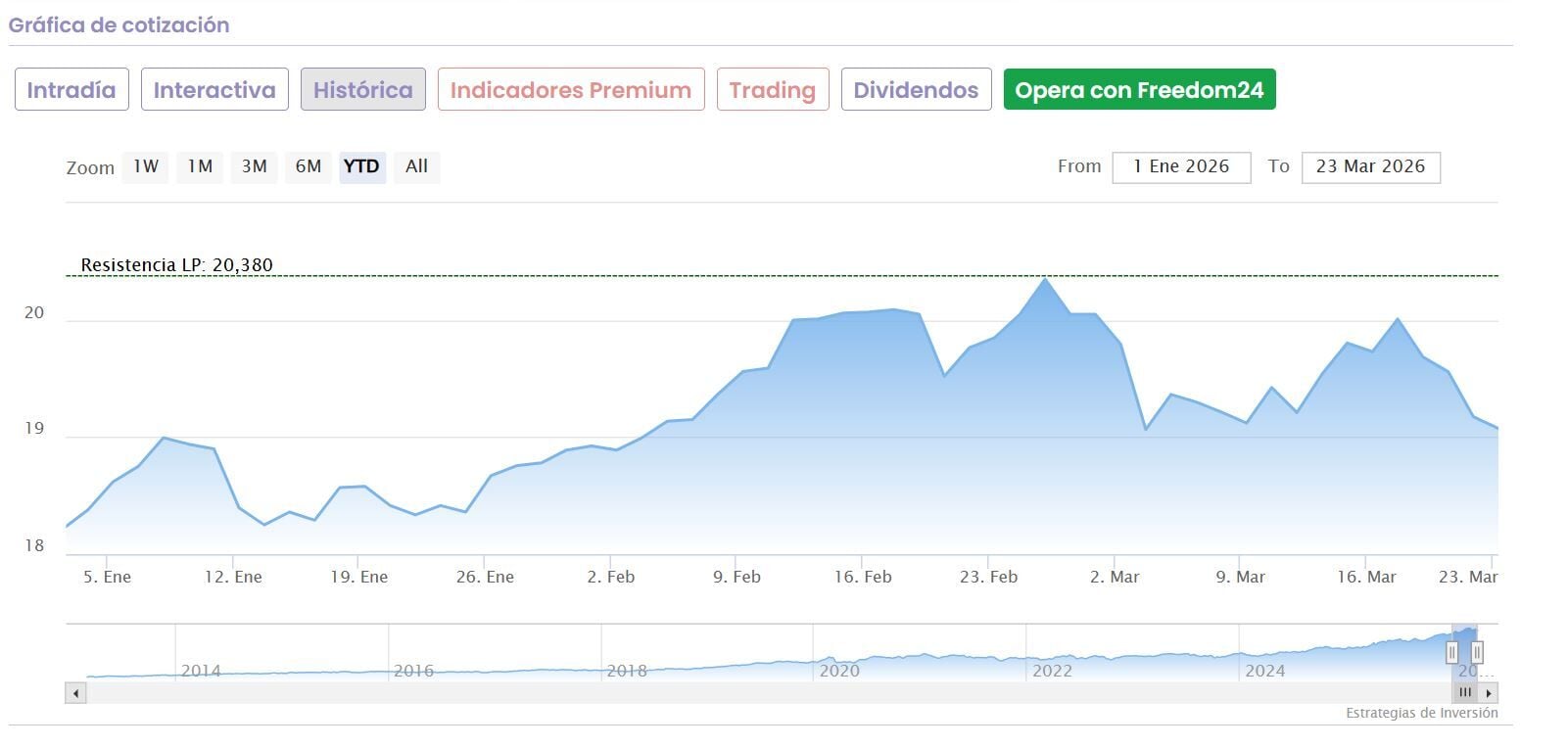Image resolution: width=1568 pixels, height=747 pixels.
Task: Go to the Trading tab
Action: [x=773, y=90]
